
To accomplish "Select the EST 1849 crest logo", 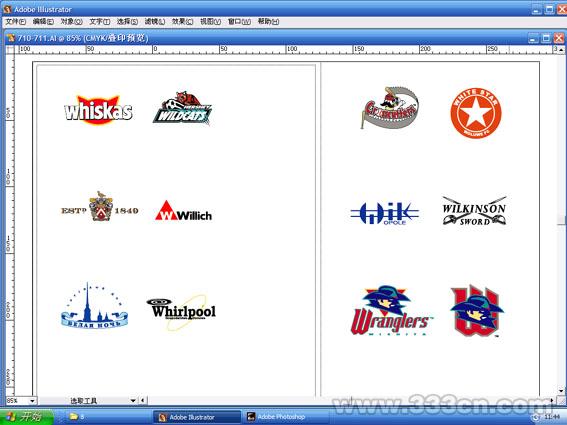I will (x=100, y=207).
